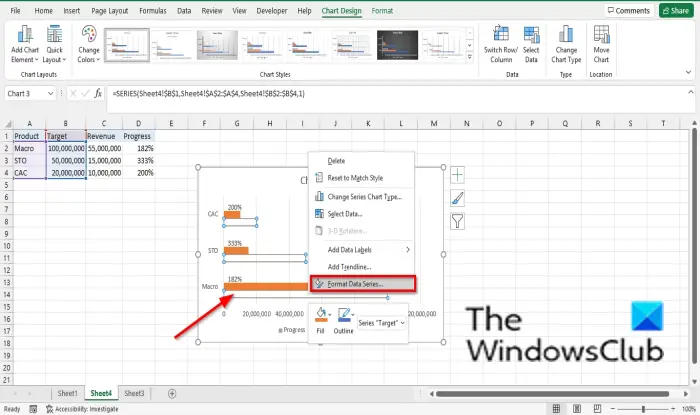Open the Outline color dropdown arrow

click(x=353, y=315)
